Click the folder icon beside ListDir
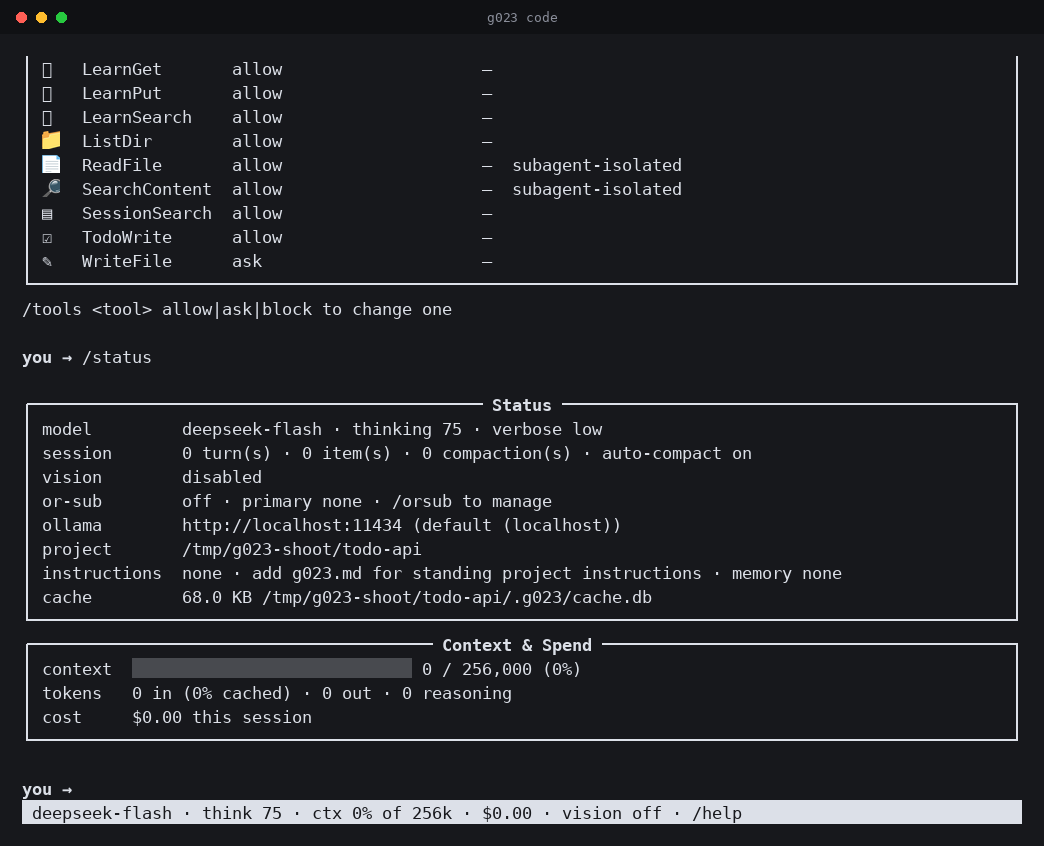1044x846 pixels. click(x=51, y=140)
